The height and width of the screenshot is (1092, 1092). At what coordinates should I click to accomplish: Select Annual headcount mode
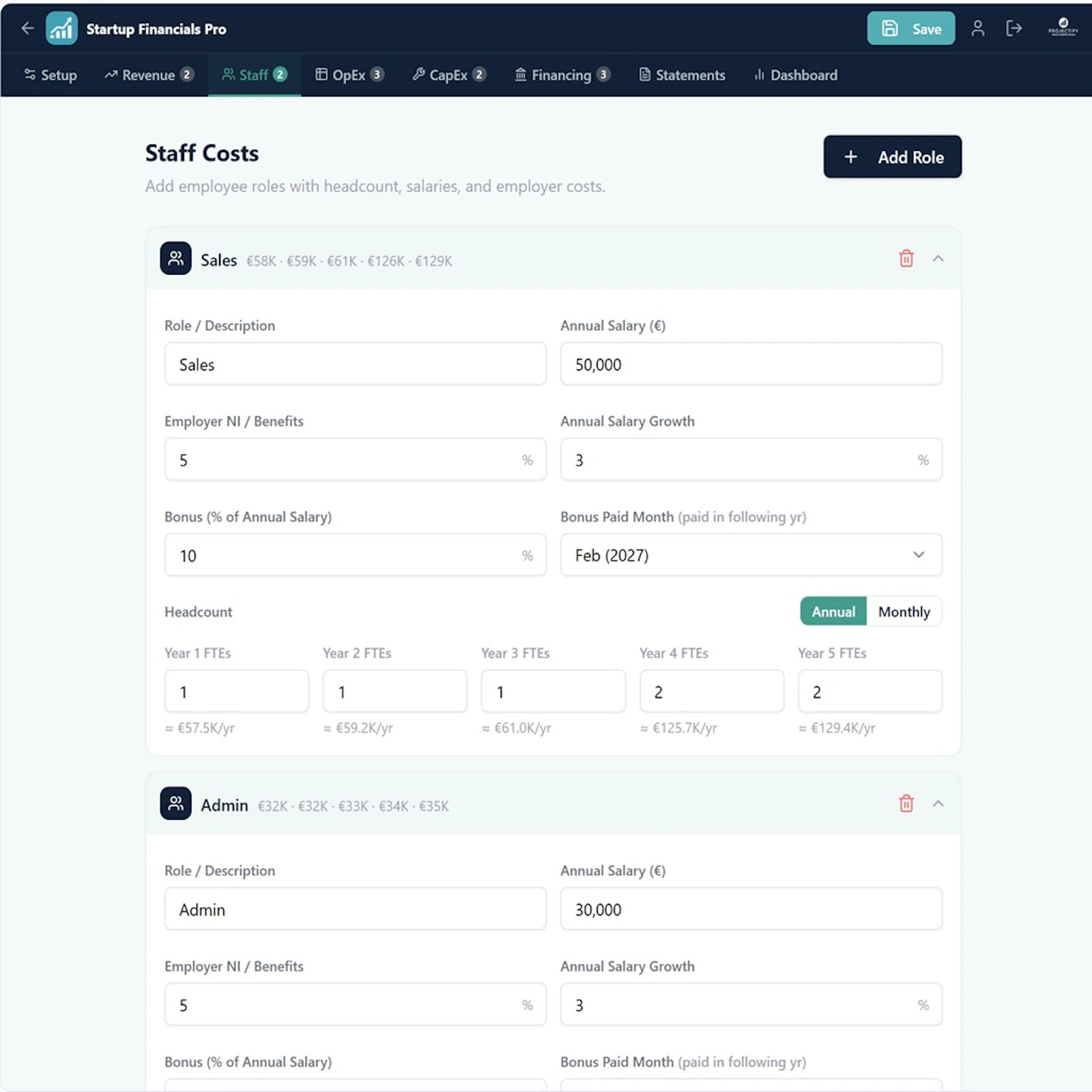click(x=833, y=612)
